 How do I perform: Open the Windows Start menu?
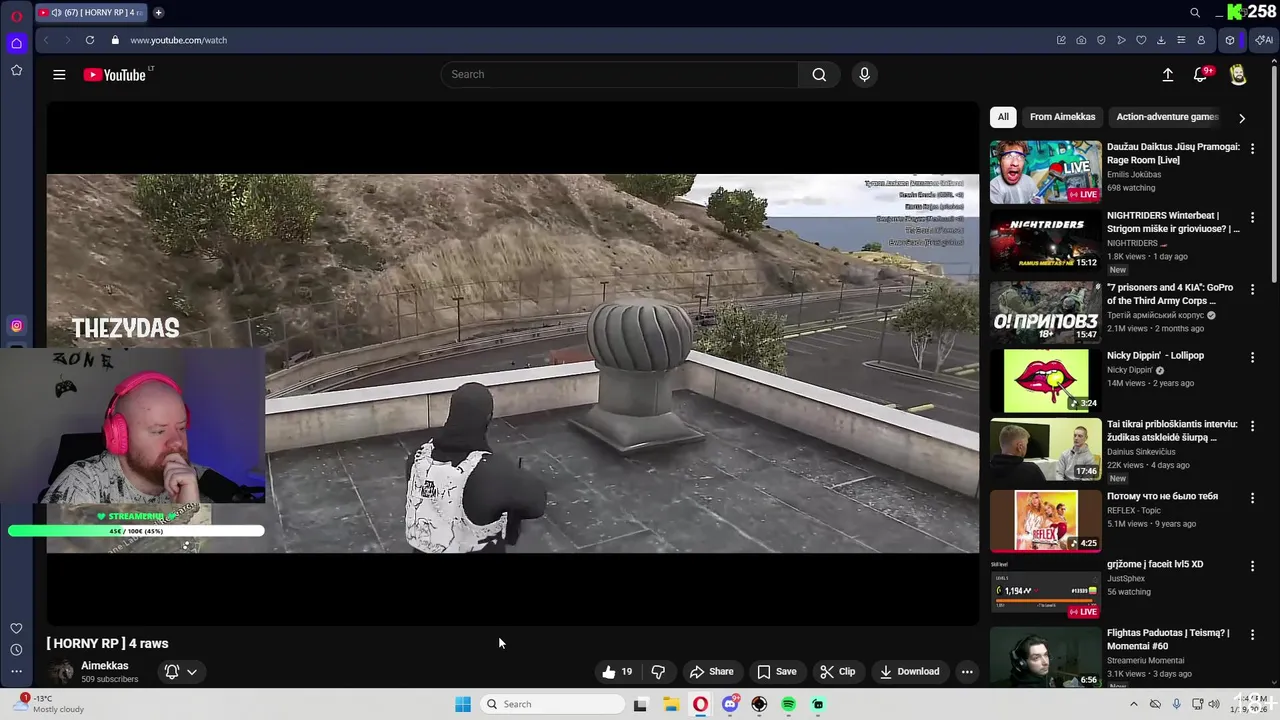463,704
